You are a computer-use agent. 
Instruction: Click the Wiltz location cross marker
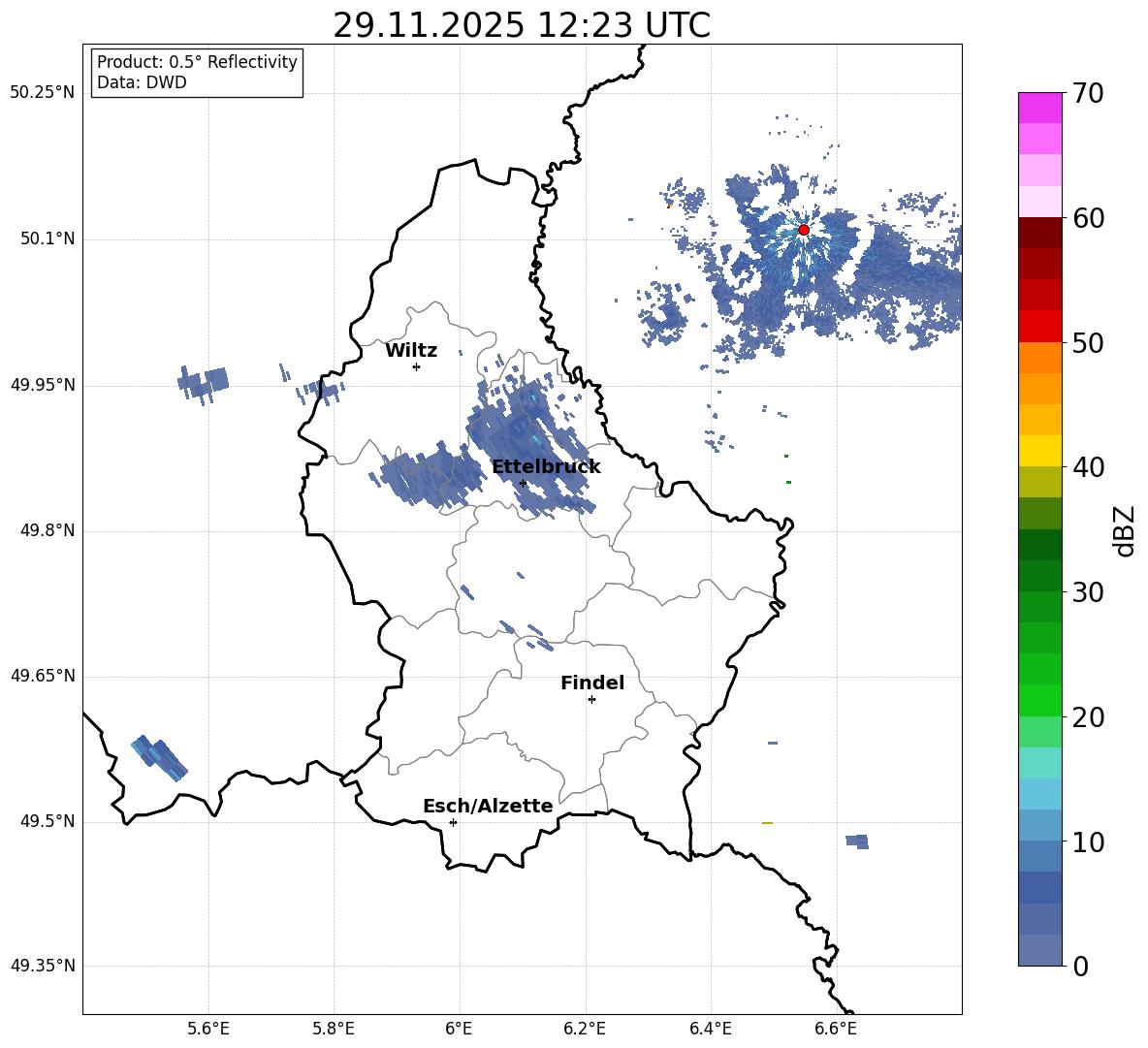click(x=416, y=366)
